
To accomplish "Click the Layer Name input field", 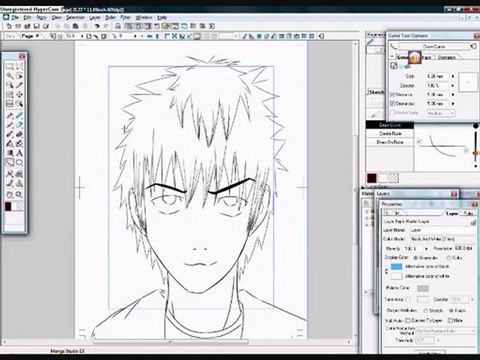I will click(x=442, y=230).
